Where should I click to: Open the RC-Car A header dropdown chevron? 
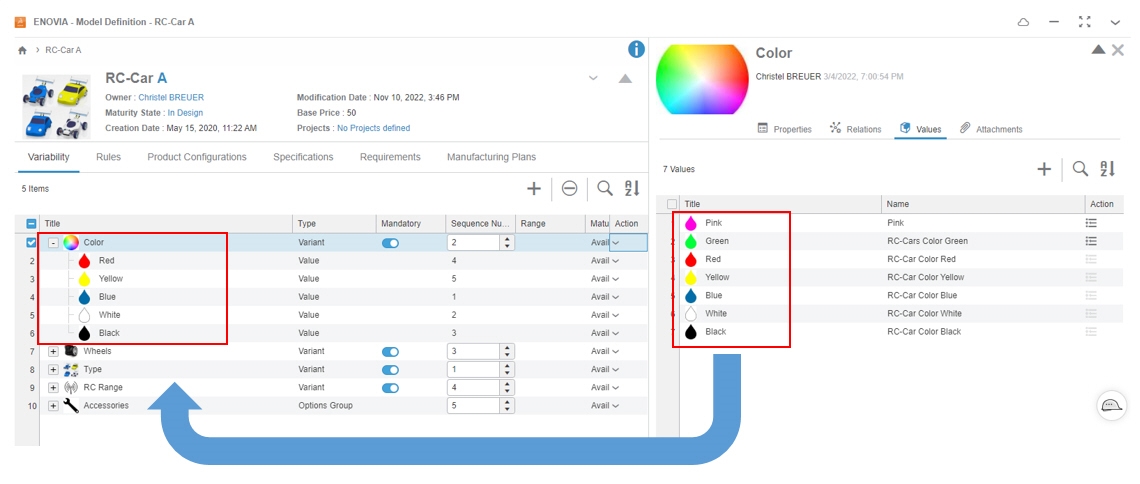click(593, 78)
